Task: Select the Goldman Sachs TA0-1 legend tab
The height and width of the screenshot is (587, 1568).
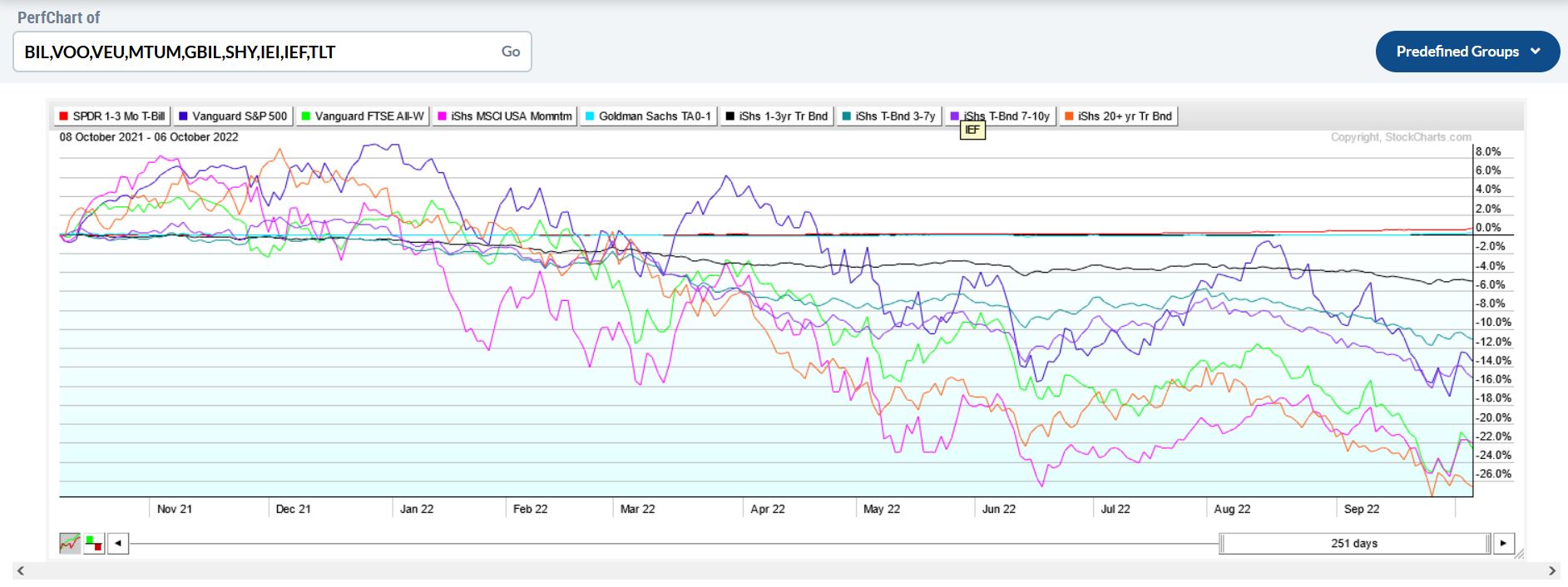Action: tap(648, 116)
